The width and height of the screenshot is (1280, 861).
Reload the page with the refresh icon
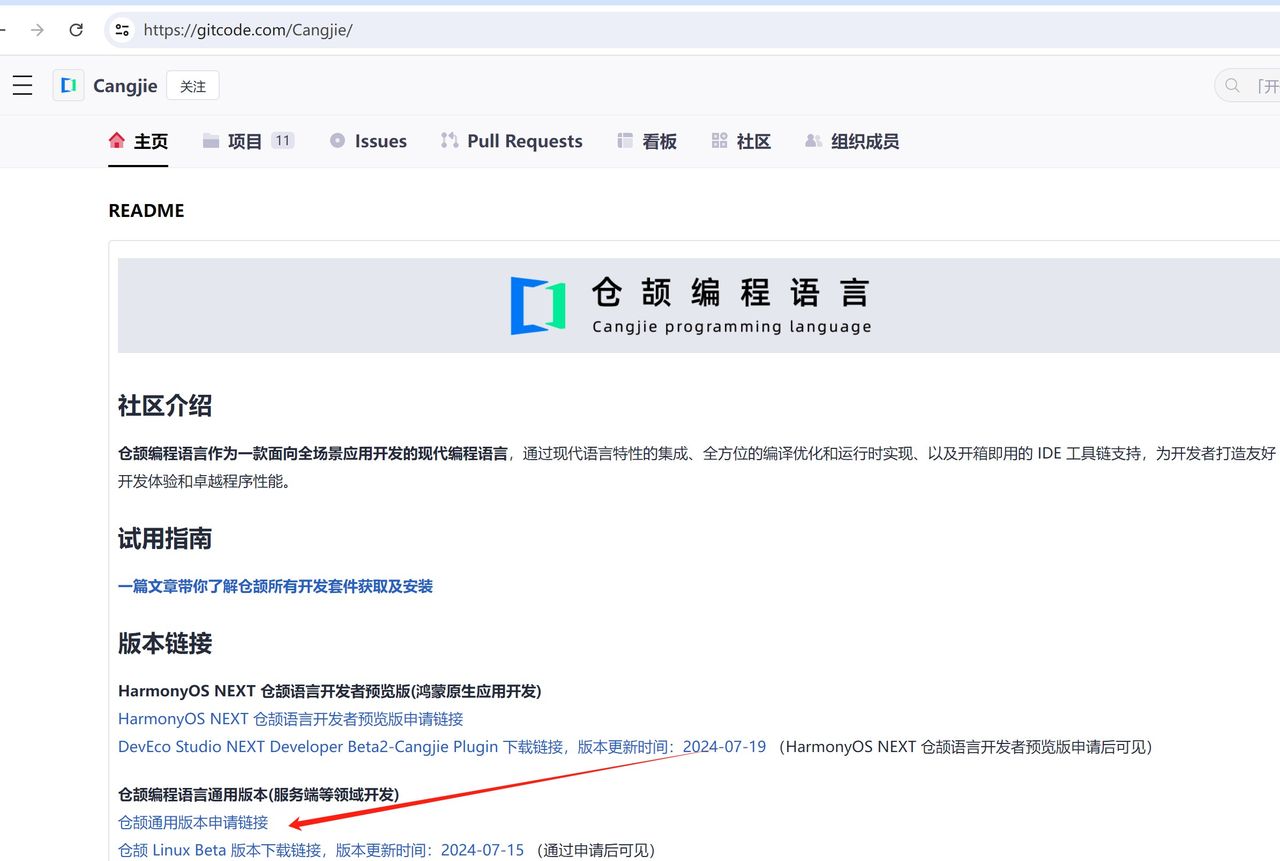[76, 30]
